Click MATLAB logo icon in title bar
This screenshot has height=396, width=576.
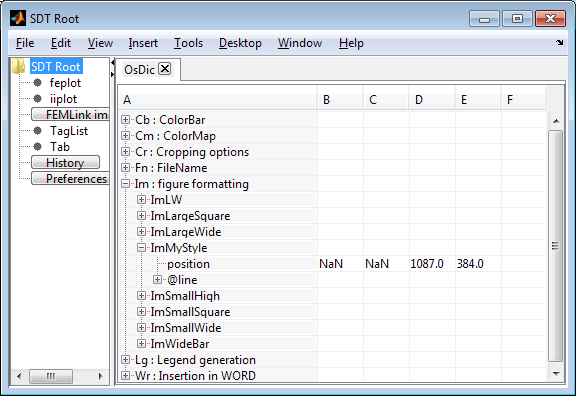(18, 18)
